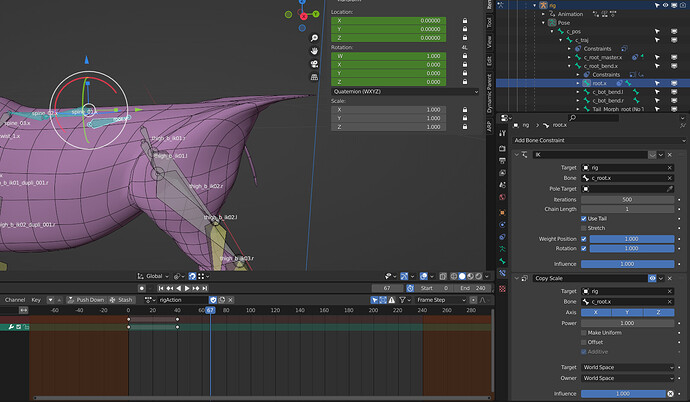Toggle fake user shield for rigAction

click(213, 300)
